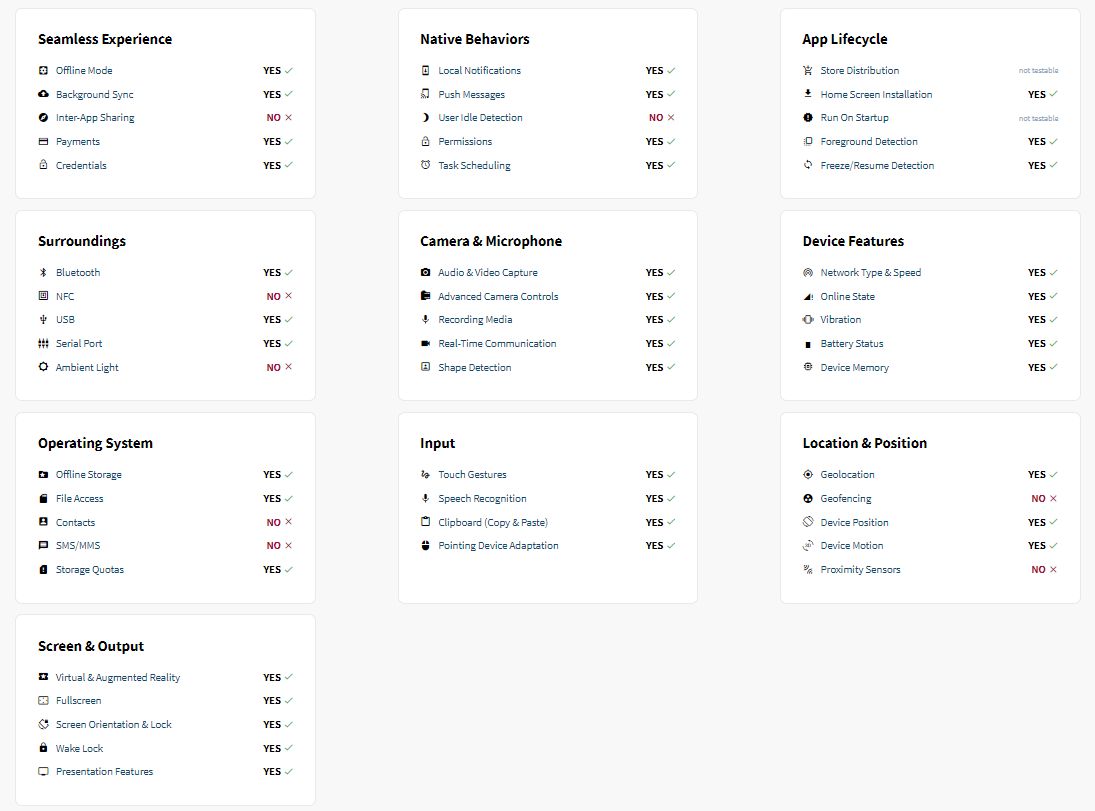The image size is (1095, 811).
Task: Open the Virtual & Augmented Reality link
Action: [x=118, y=678]
